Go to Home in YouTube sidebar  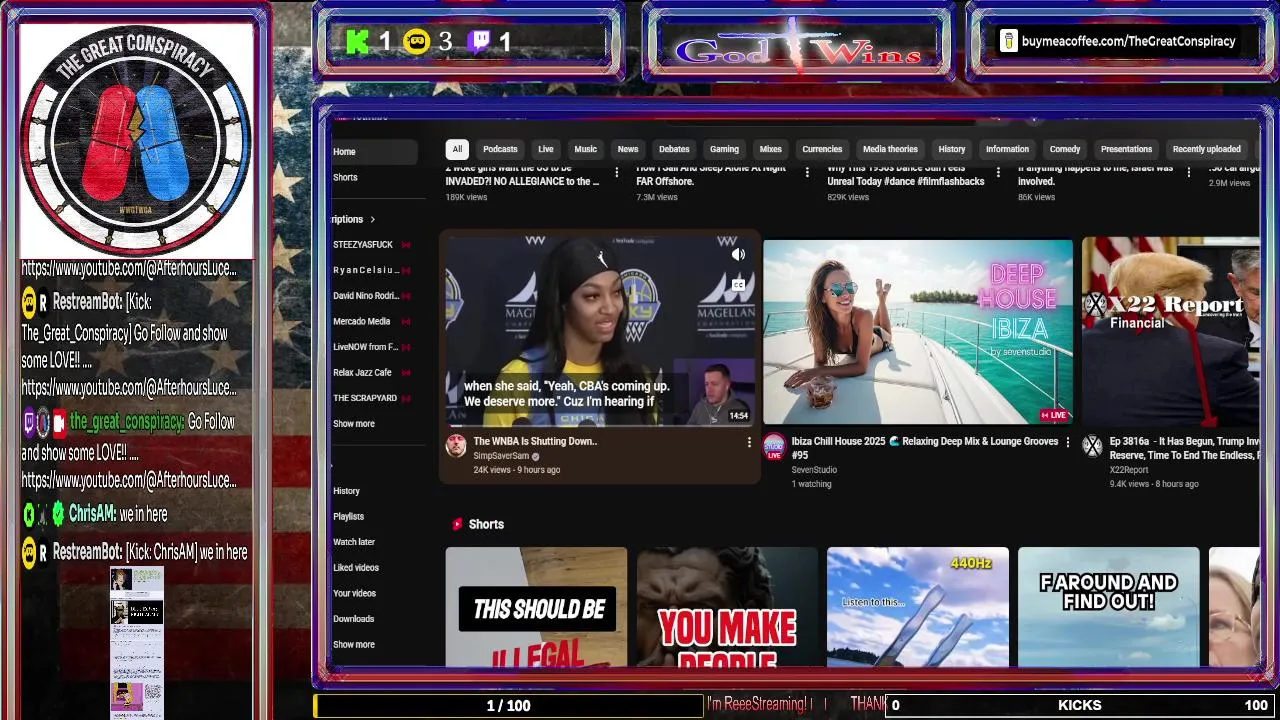click(375, 152)
